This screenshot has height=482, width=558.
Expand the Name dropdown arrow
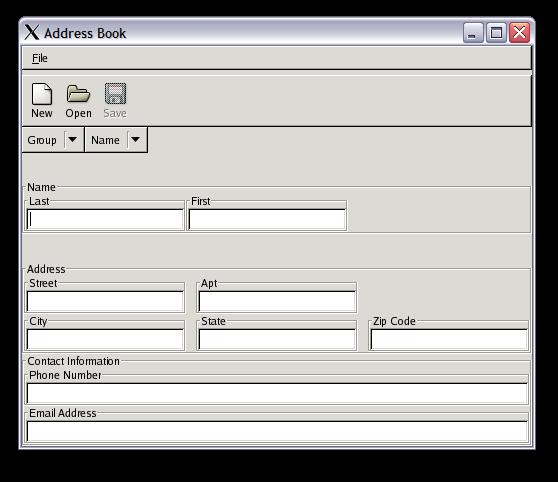pyautogui.click(x=135, y=140)
